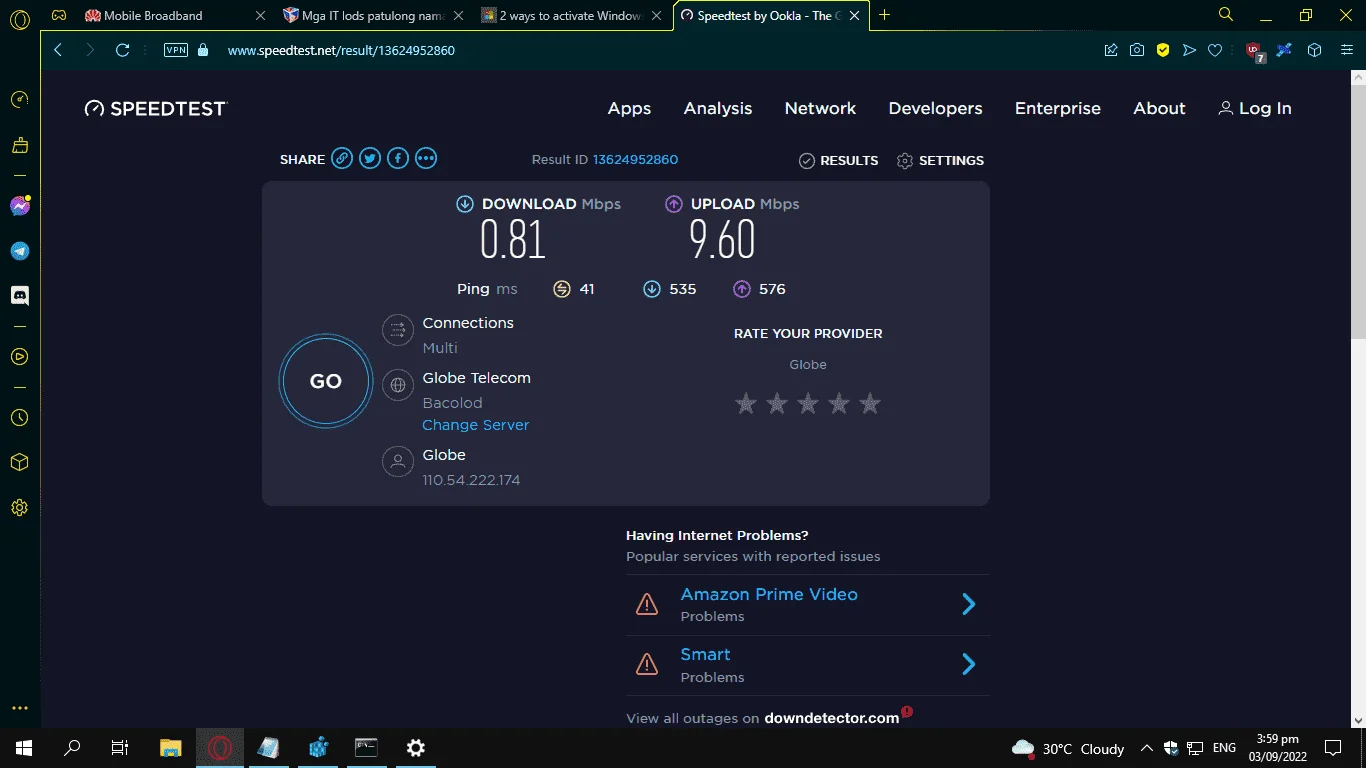Open Easy Setup sliders icon
Viewport: 1366px width, 768px height.
point(1346,50)
